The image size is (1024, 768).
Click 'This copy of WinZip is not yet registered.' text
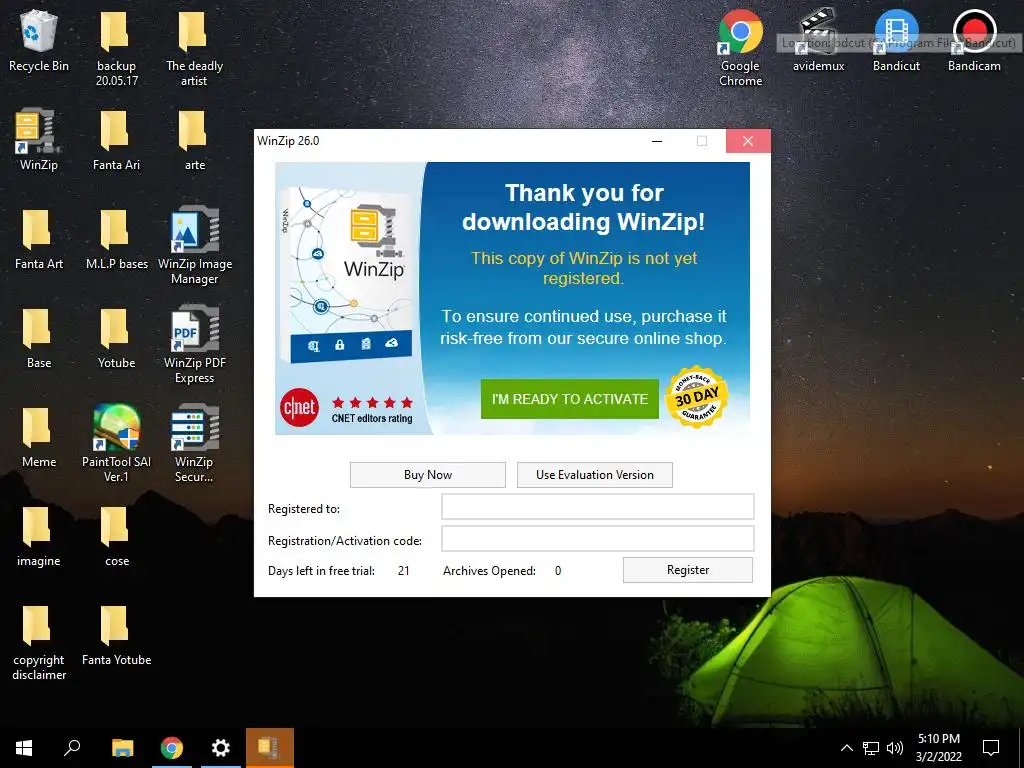584,268
